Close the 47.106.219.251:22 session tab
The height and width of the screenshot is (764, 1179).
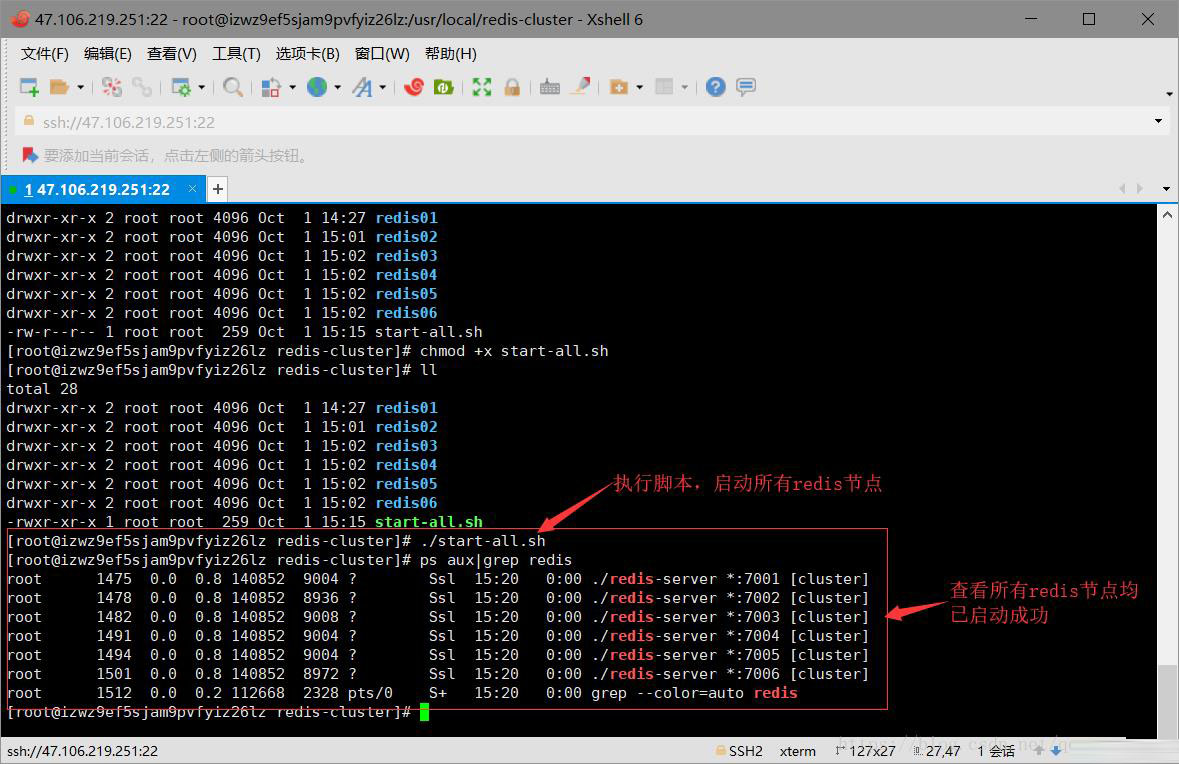[x=192, y=189]
